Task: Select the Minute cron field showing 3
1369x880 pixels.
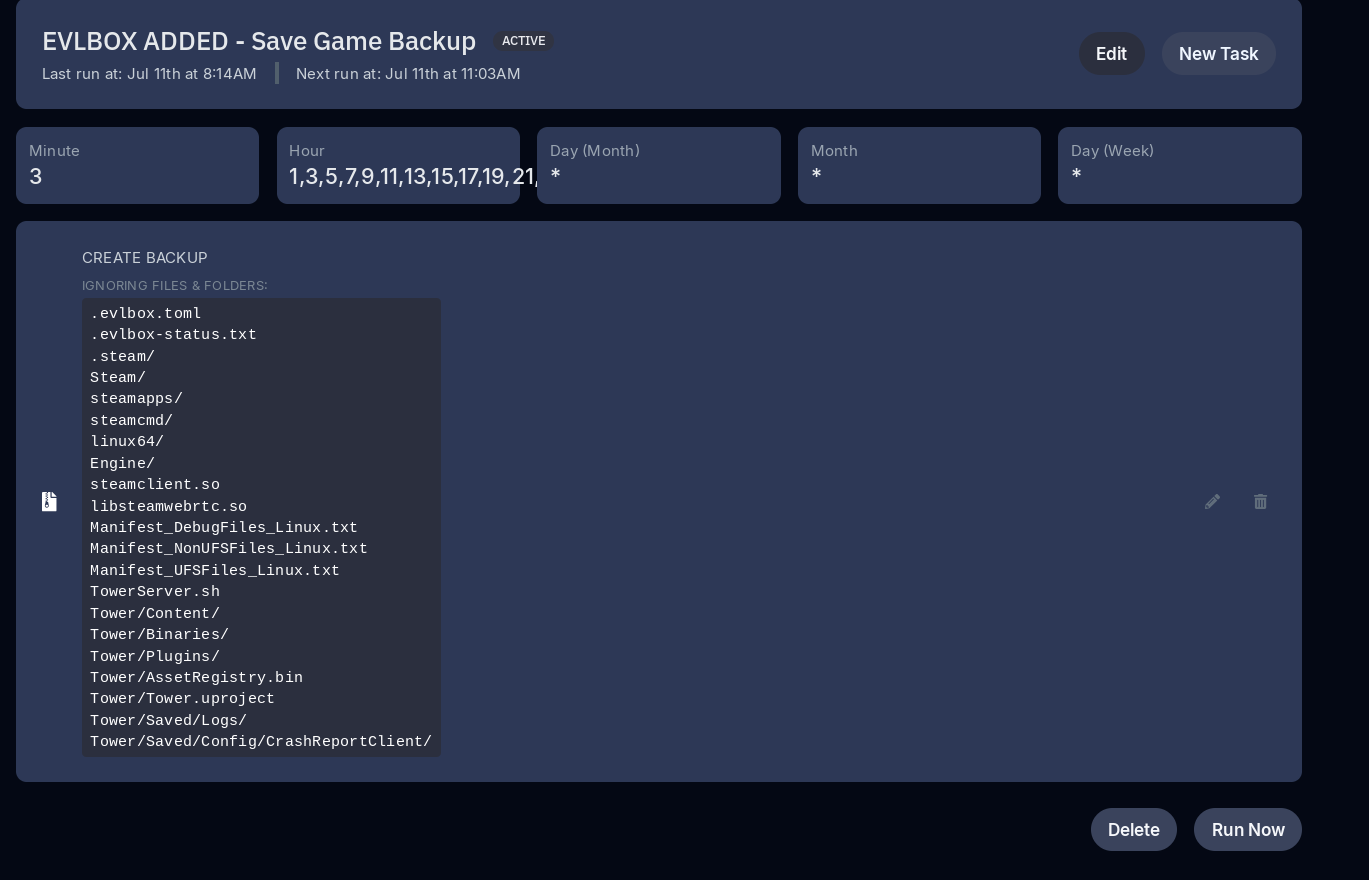Action: [137, 166]
